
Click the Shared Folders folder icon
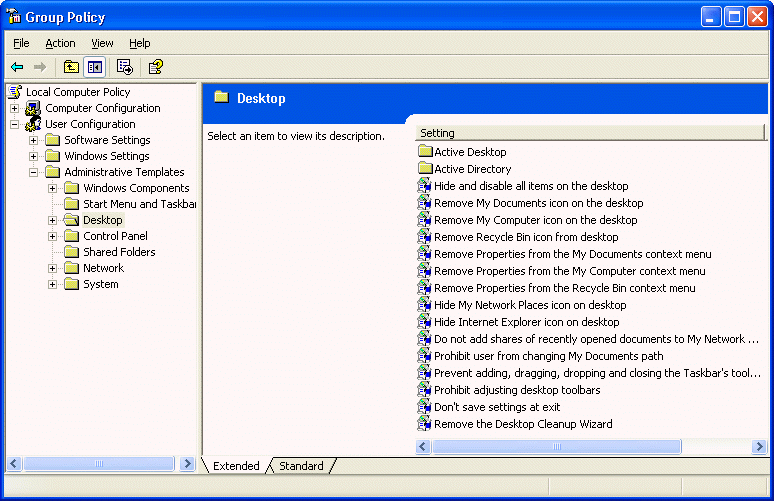(72, 252)
